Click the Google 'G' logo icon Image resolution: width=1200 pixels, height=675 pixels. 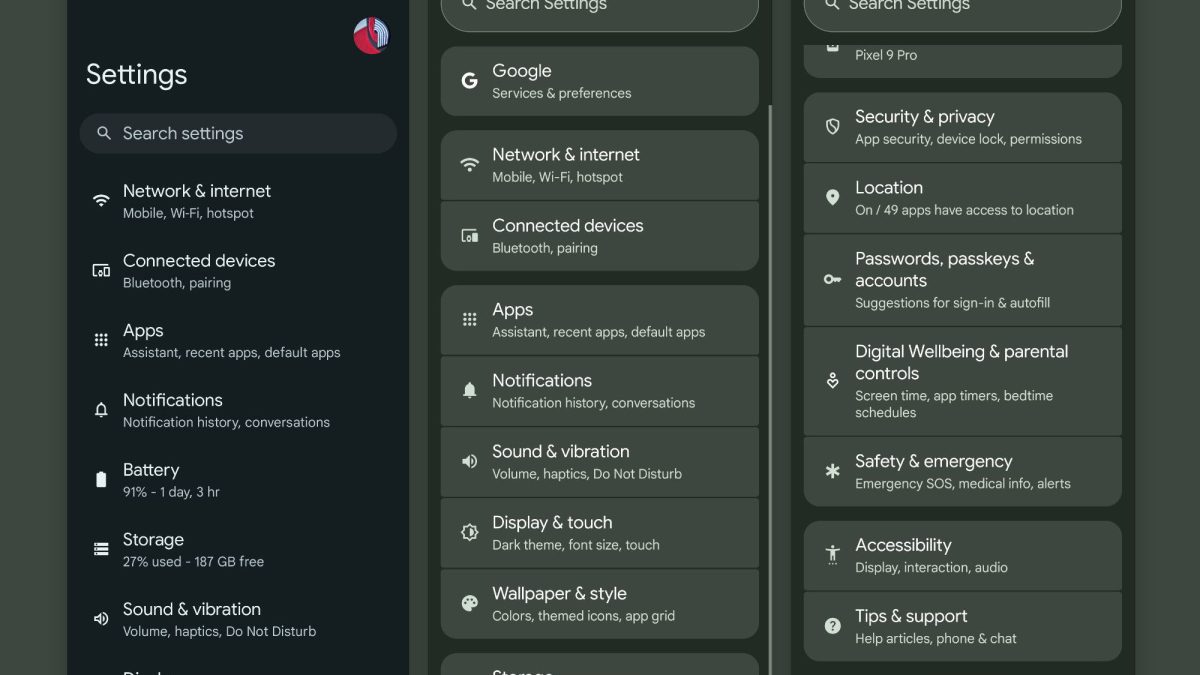point(469,81)
